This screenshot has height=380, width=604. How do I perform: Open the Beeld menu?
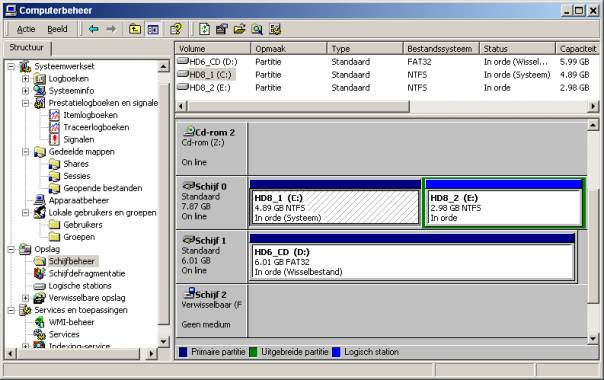[57, 29]
